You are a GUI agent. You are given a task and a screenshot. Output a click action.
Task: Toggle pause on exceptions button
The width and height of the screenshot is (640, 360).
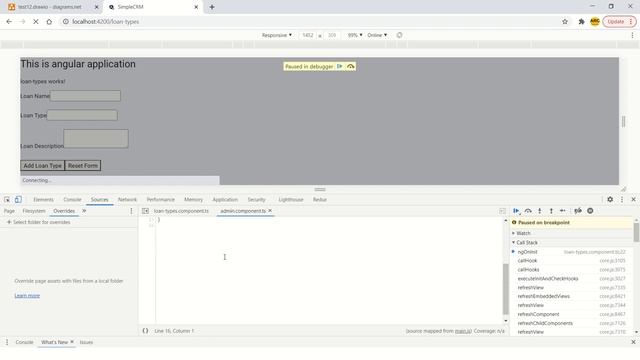click(590, 211)
